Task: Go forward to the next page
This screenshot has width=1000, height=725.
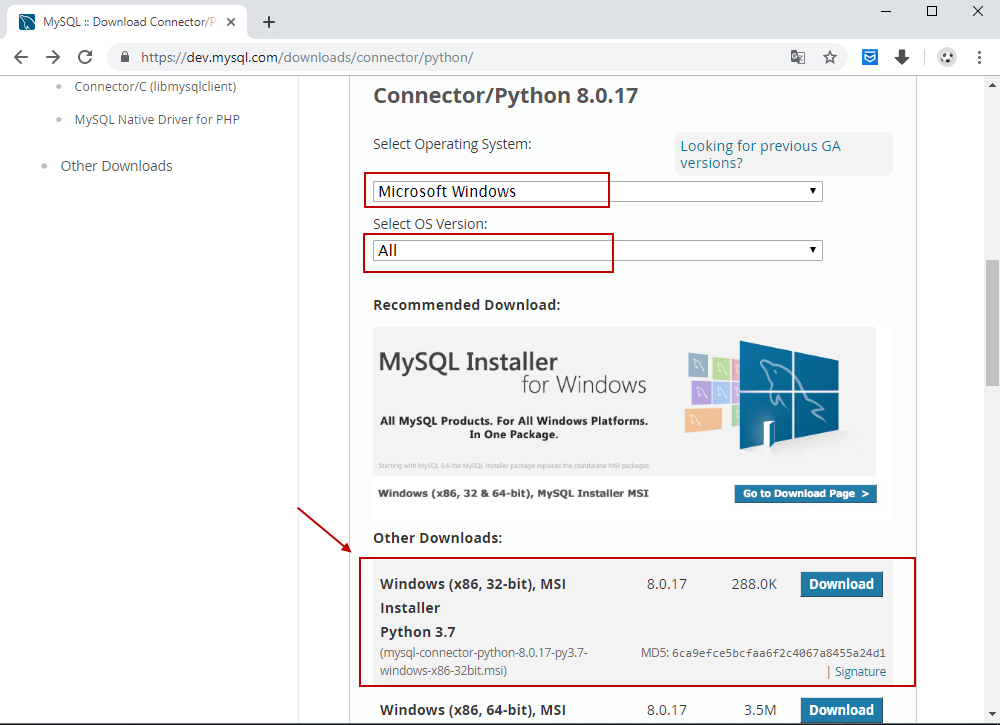Action: [53, 57]
